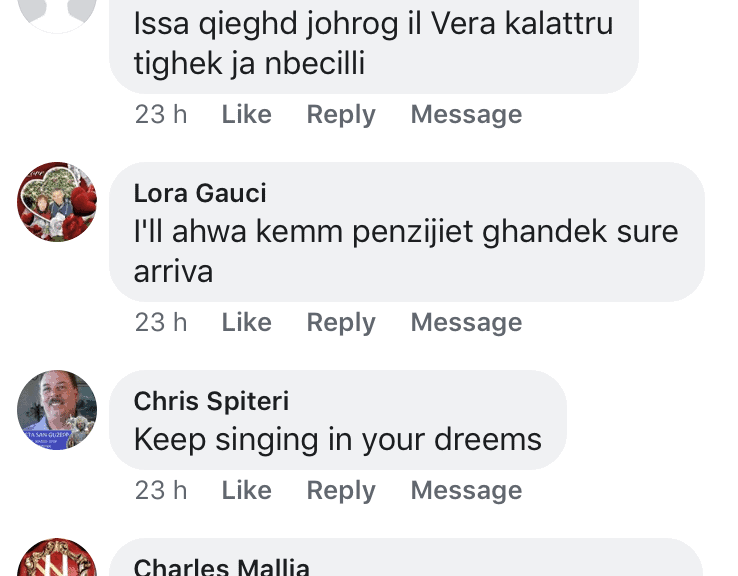Reply to the Vera kalattru comment
This screenshot has height=576, width=738.
(341, 115)
